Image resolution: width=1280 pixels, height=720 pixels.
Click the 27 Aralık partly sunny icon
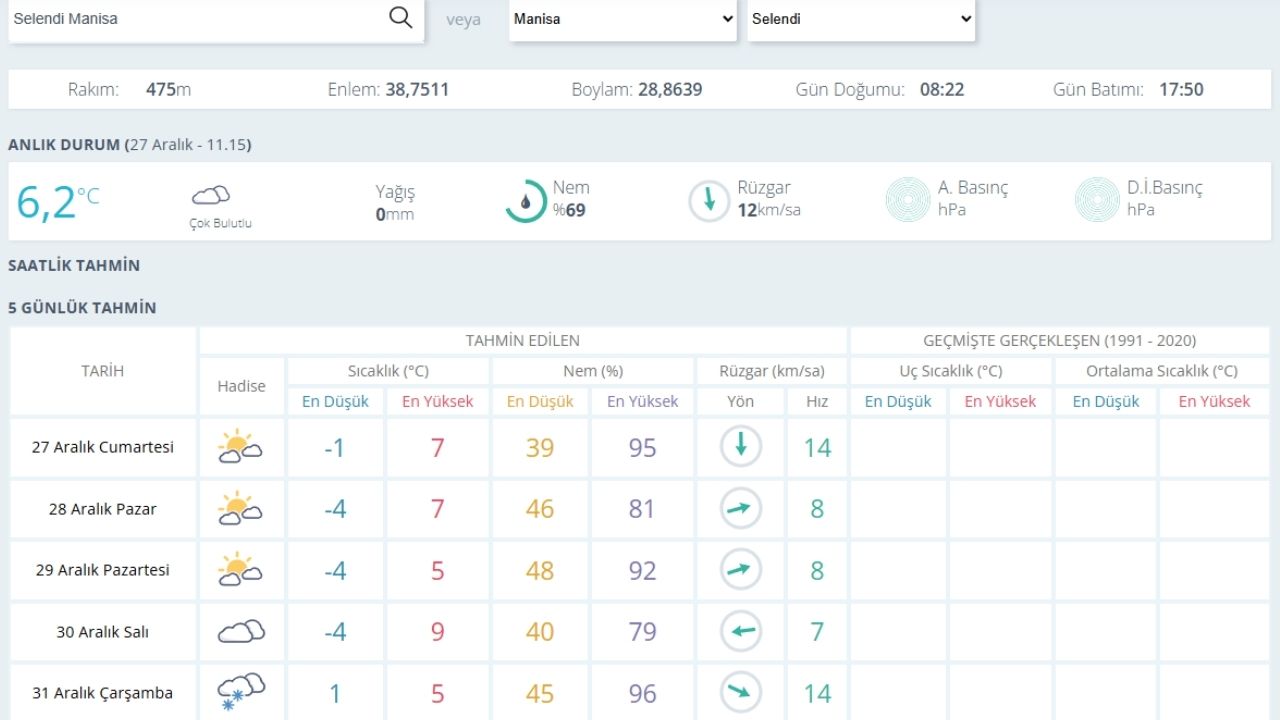(x=240, y=447)
